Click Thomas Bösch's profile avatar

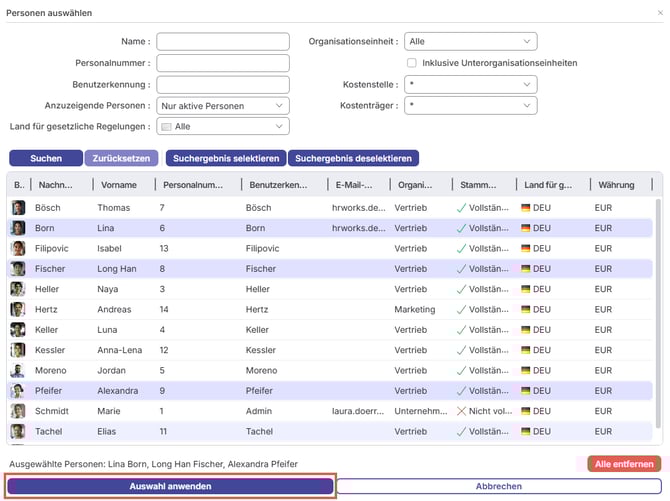point(18,207)
